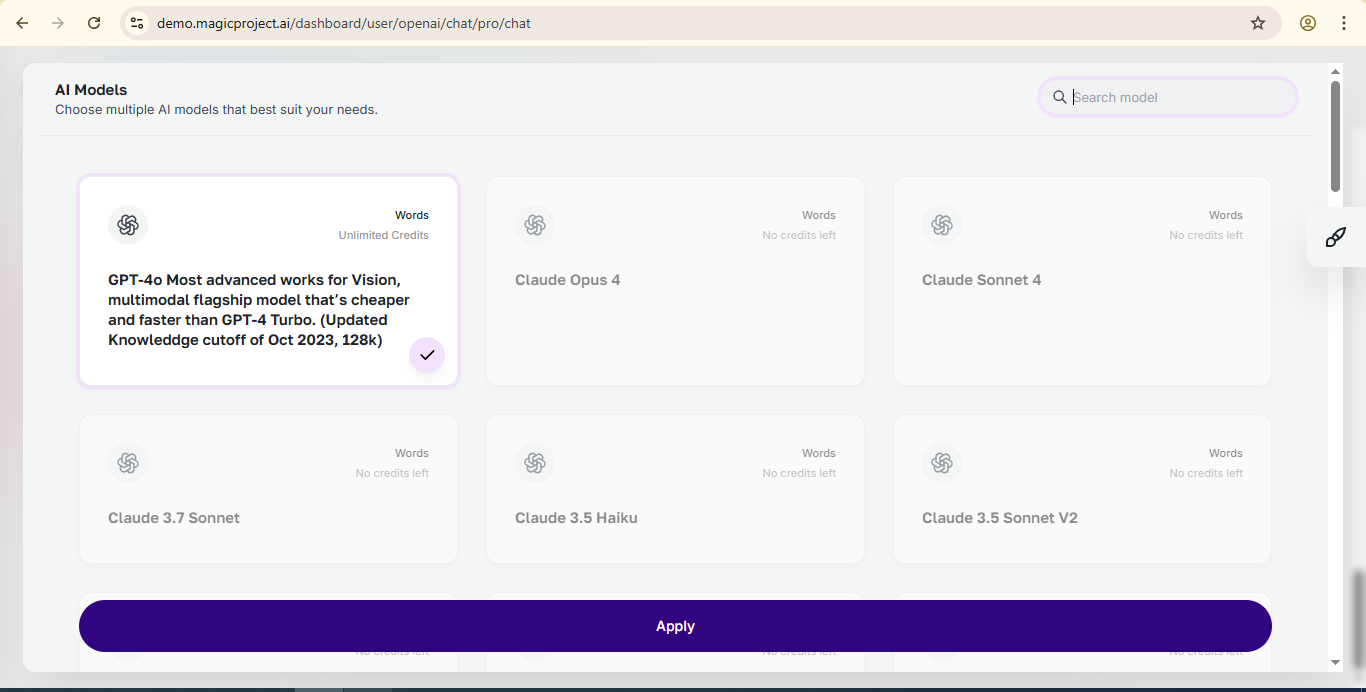Click the 'AI Models' heading
The width and height of the screenshot is (1366, 692).
[x=91, y=90]
